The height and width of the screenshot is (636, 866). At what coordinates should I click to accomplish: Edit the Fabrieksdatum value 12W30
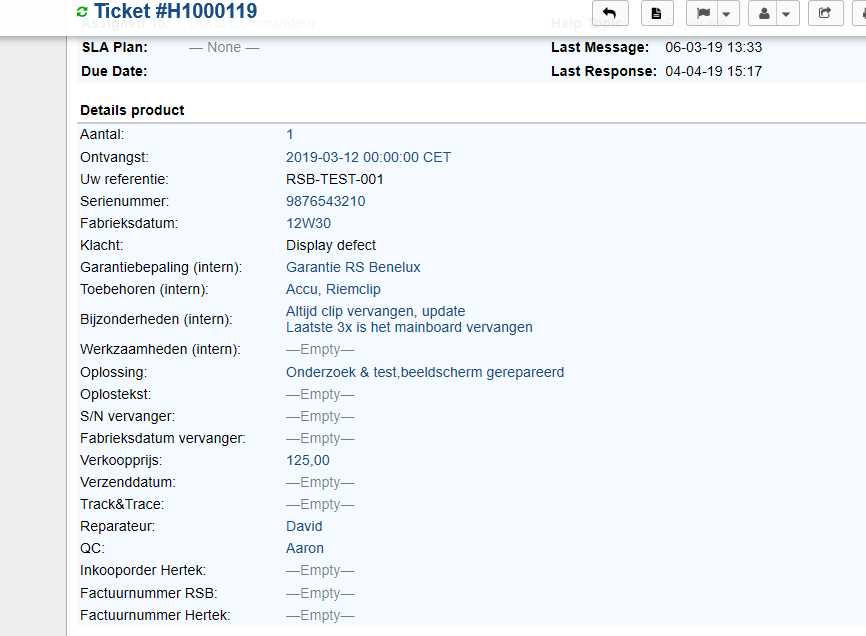point(309,224)
